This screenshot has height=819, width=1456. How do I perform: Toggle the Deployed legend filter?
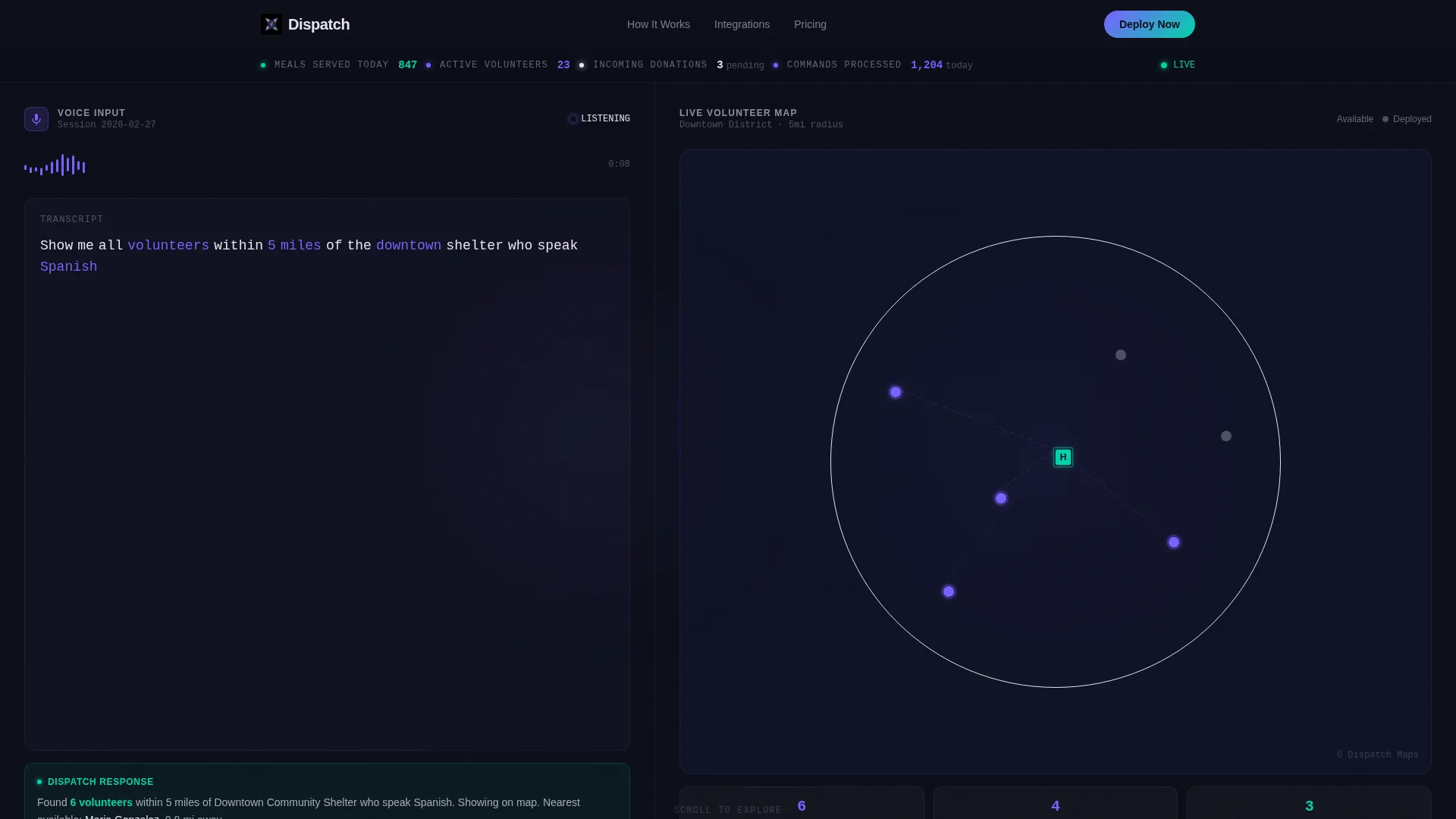point(1407,119)
